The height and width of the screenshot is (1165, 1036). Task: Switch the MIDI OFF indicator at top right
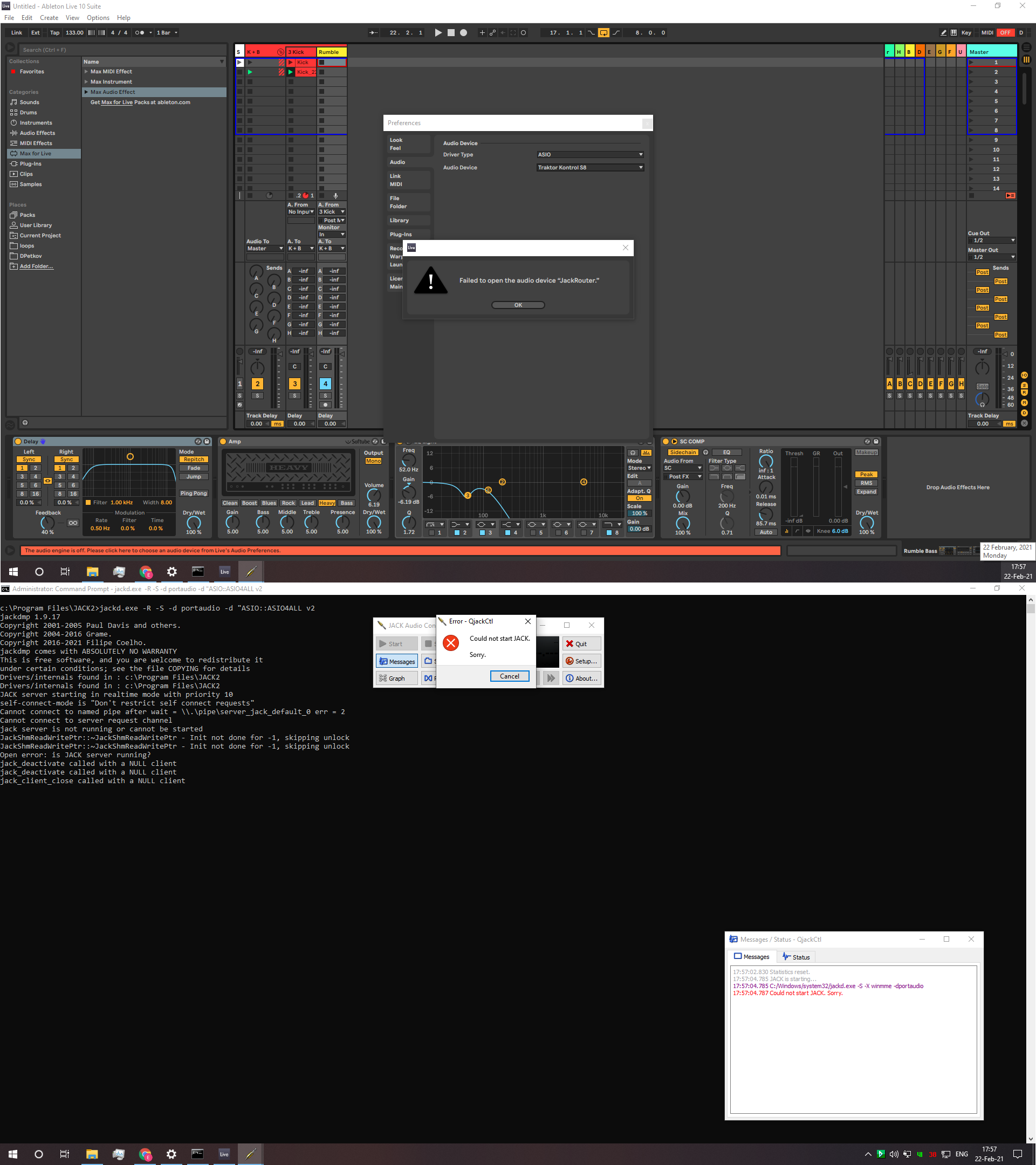[1005, 32]
